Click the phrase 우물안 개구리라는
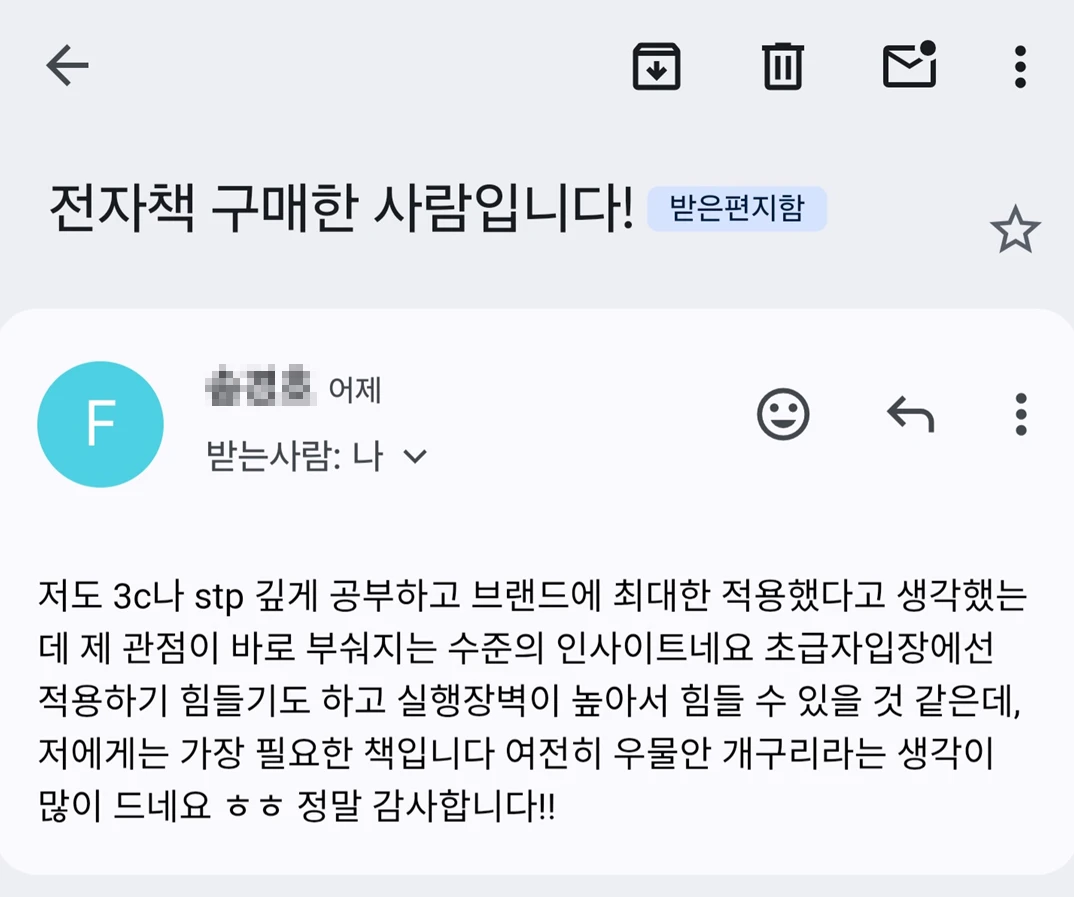Viewport: 1074px width, 897px height. tap(660, 754)
